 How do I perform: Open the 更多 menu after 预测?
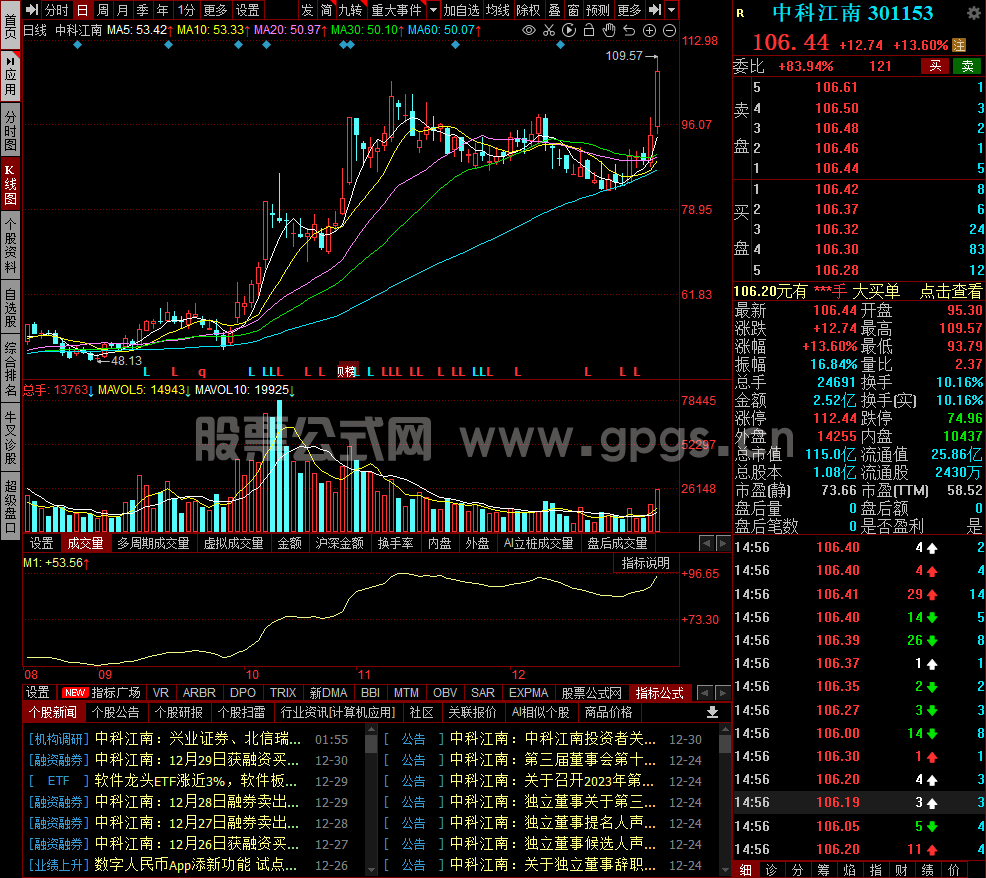pyautogui.click(x=629, y=10)
